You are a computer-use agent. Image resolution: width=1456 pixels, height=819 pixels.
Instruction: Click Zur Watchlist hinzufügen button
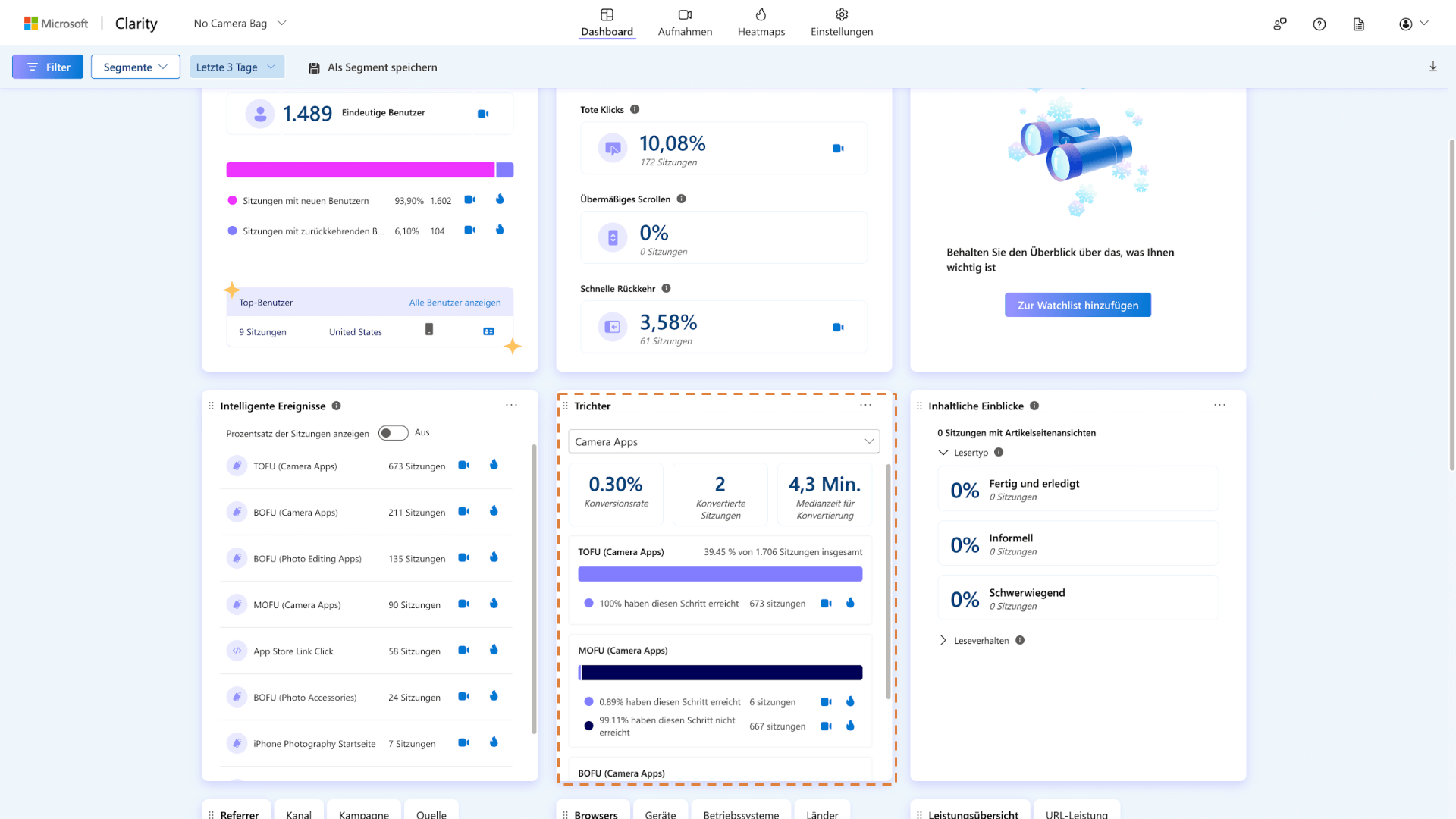[x=1078, y=305]
